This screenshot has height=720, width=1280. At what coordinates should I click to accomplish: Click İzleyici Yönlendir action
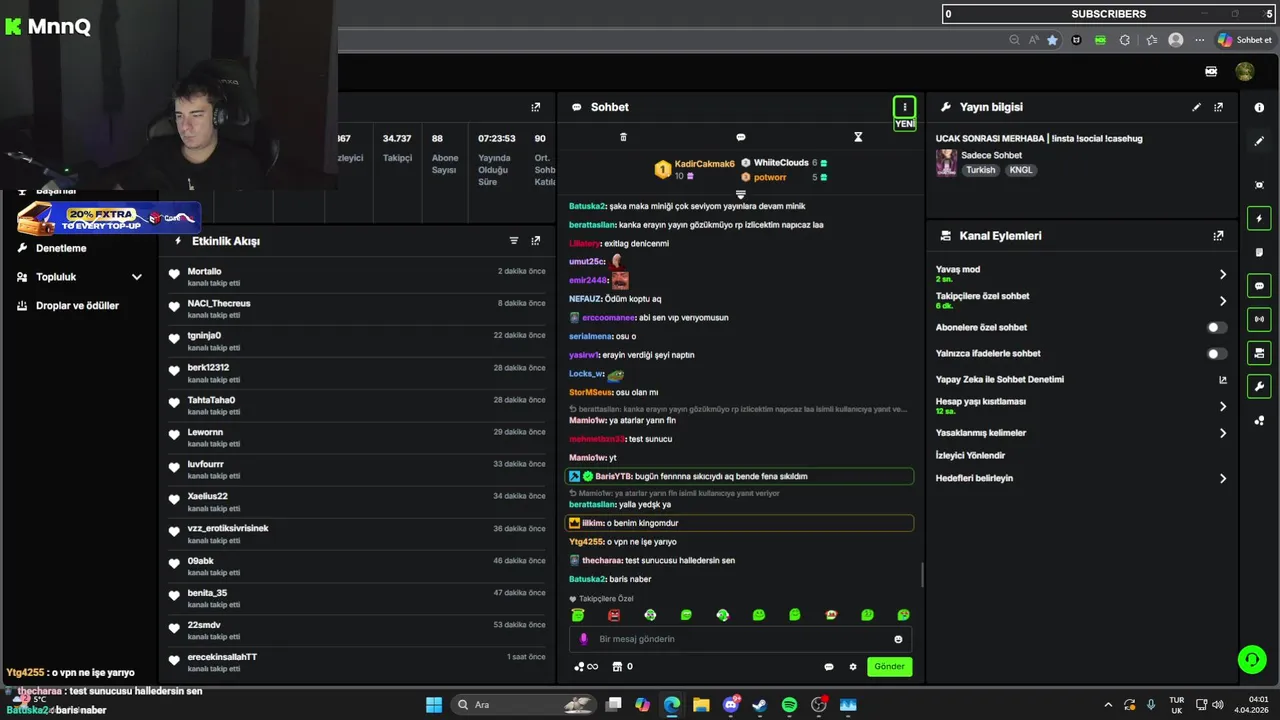pyautogui.click(x=970, y=455)
